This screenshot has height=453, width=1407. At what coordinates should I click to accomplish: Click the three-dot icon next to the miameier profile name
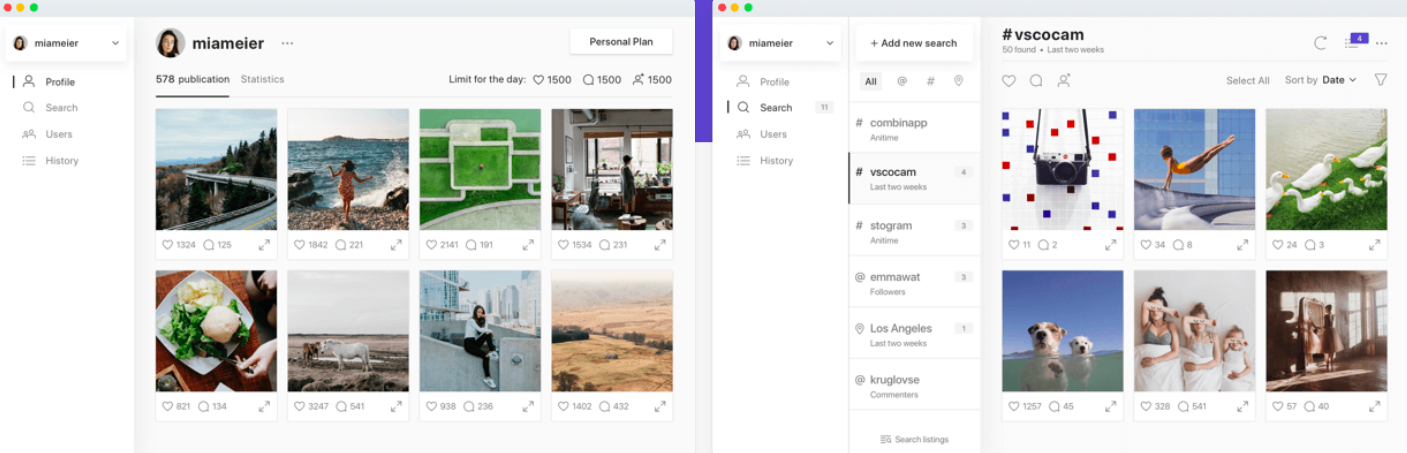pos(287,43)
